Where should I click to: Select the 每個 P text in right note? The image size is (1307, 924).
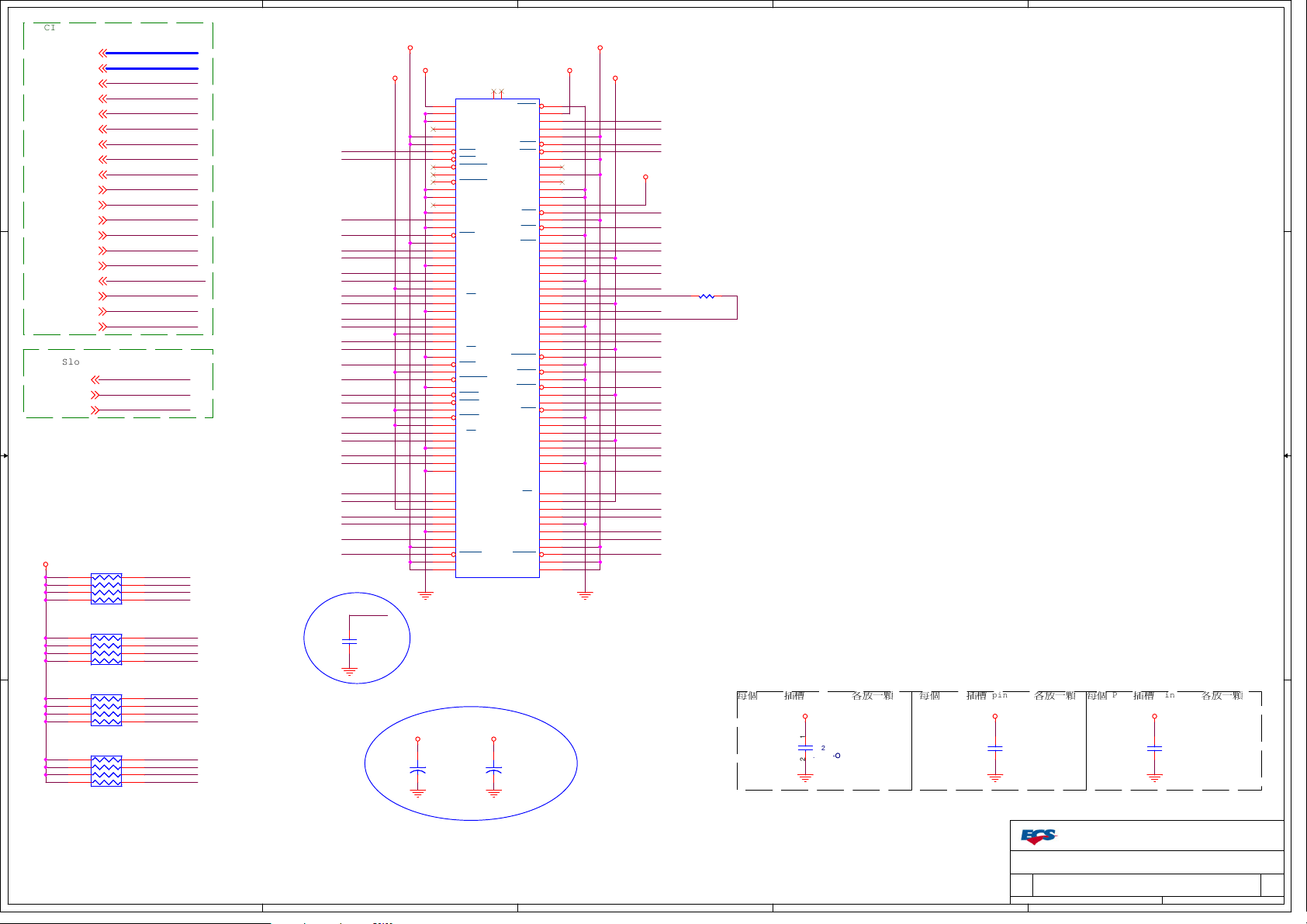pos(1102,695)
